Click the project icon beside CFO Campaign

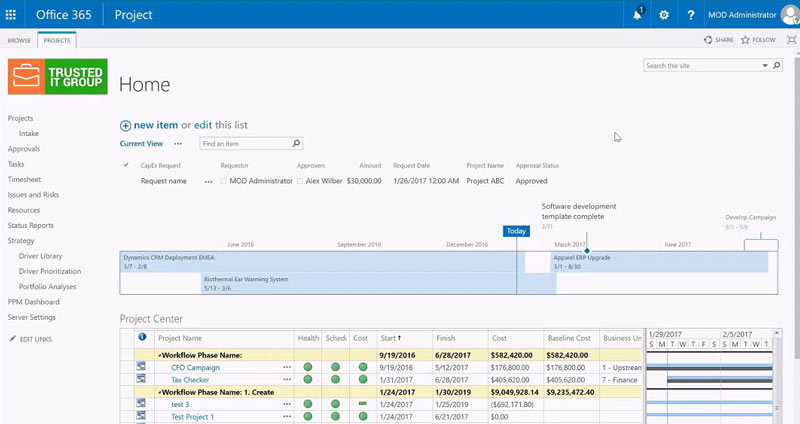click(x=142, y=367)
